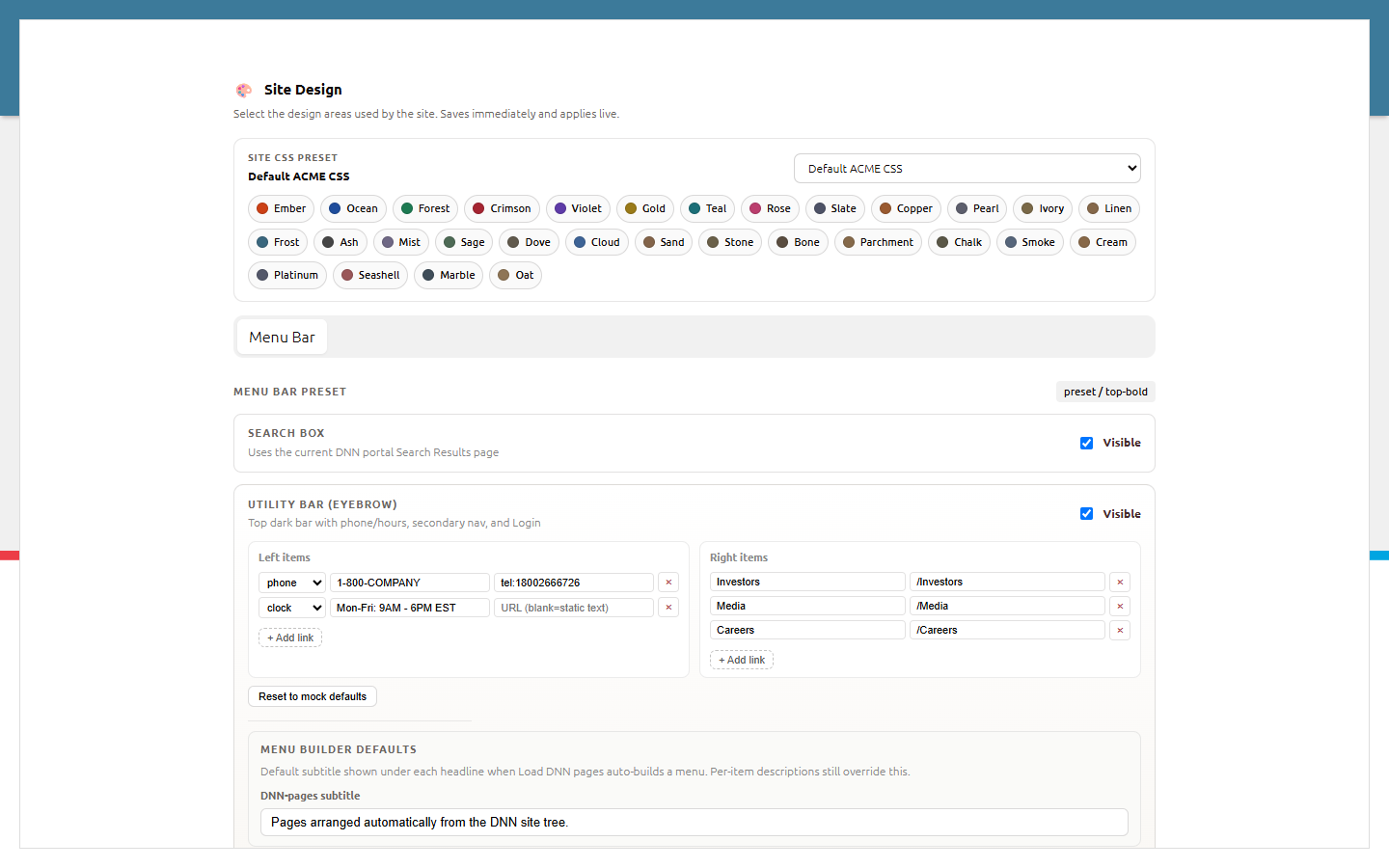The image size is (1389, 868).
Task: Choose the Slate color preset
Action: click(835, 208)
